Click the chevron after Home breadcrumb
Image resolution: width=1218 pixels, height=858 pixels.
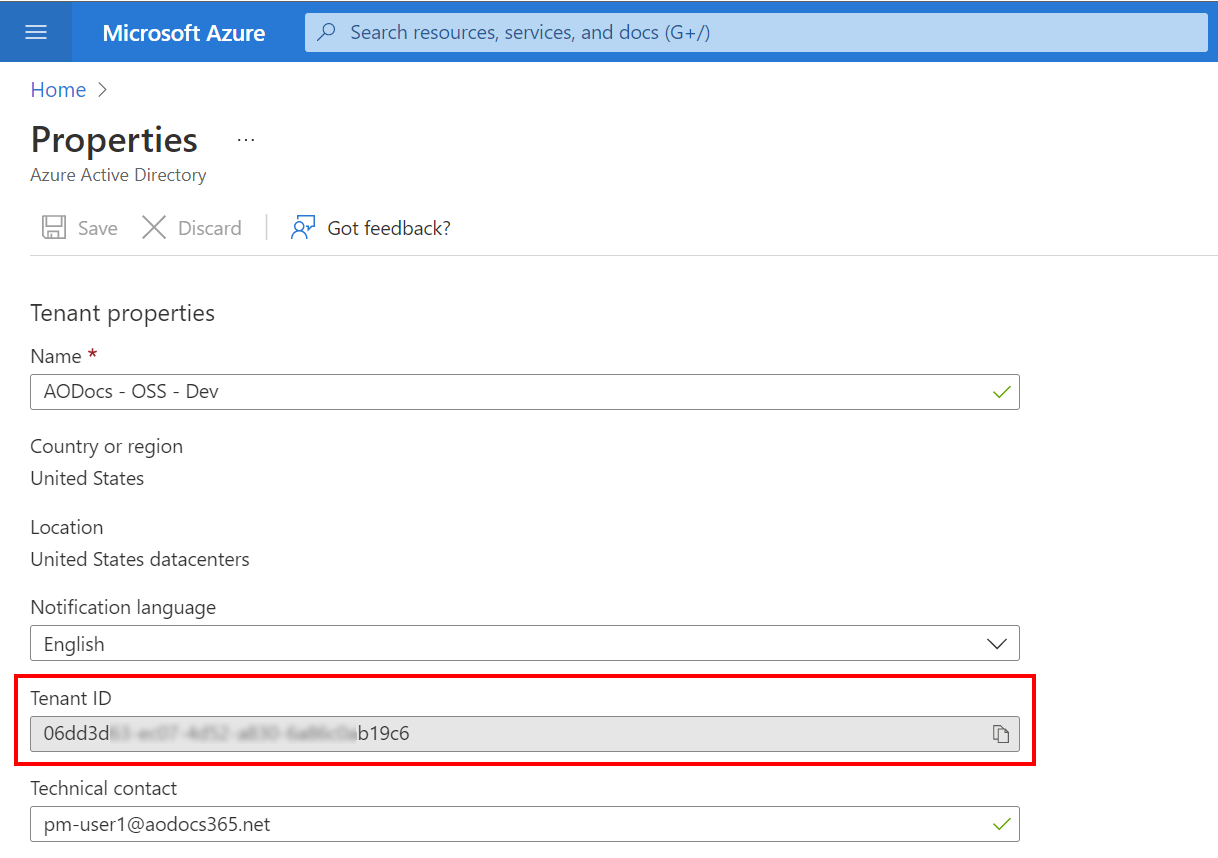pyautogui.click(x=102, y=90)
